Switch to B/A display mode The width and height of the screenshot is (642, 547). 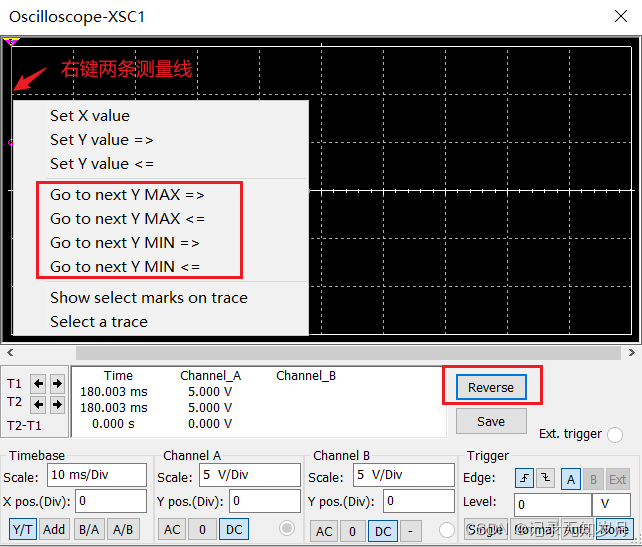click(89, 529)
